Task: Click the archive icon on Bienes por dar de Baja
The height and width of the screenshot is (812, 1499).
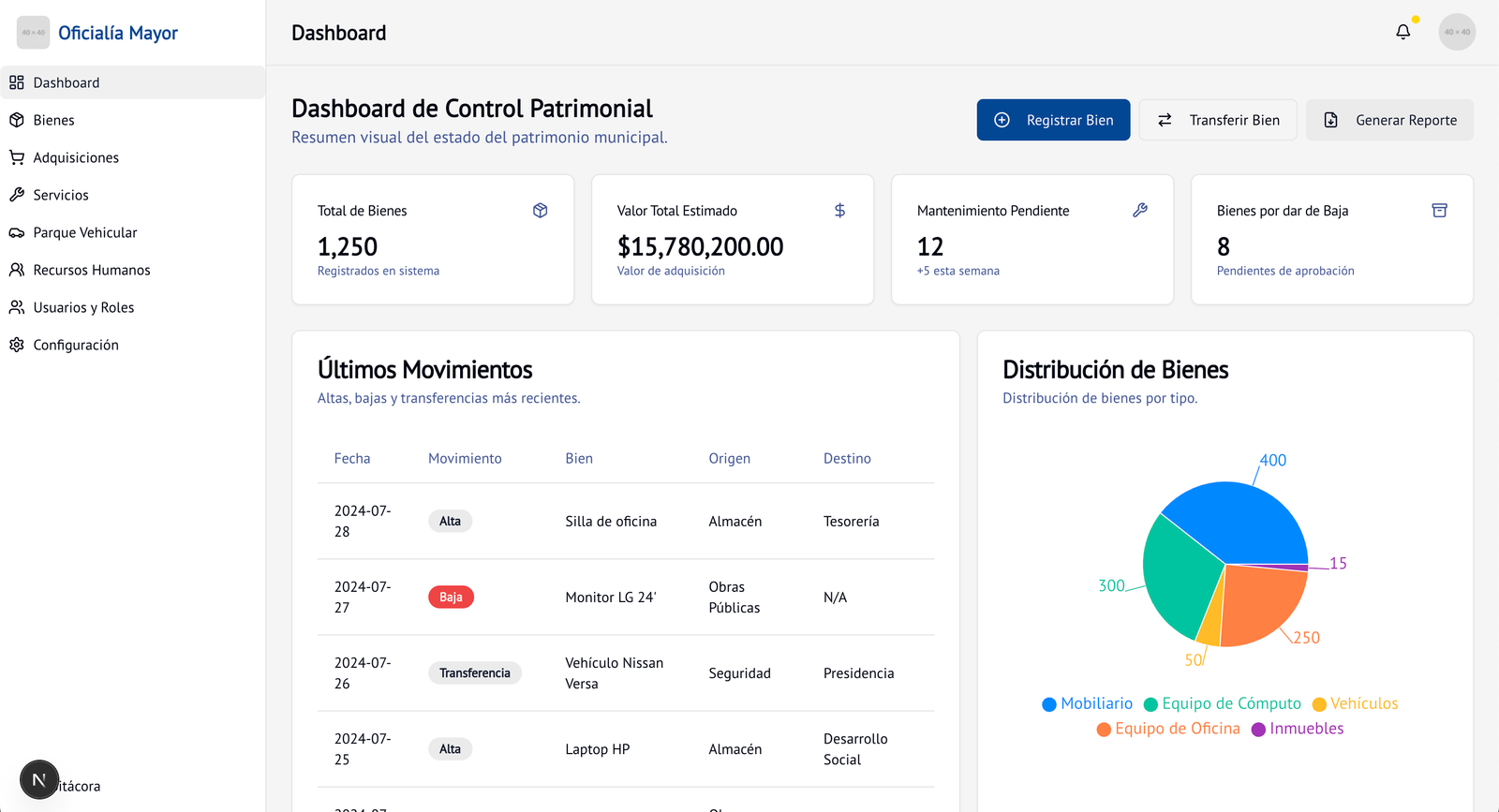Action: point(1440,211)
